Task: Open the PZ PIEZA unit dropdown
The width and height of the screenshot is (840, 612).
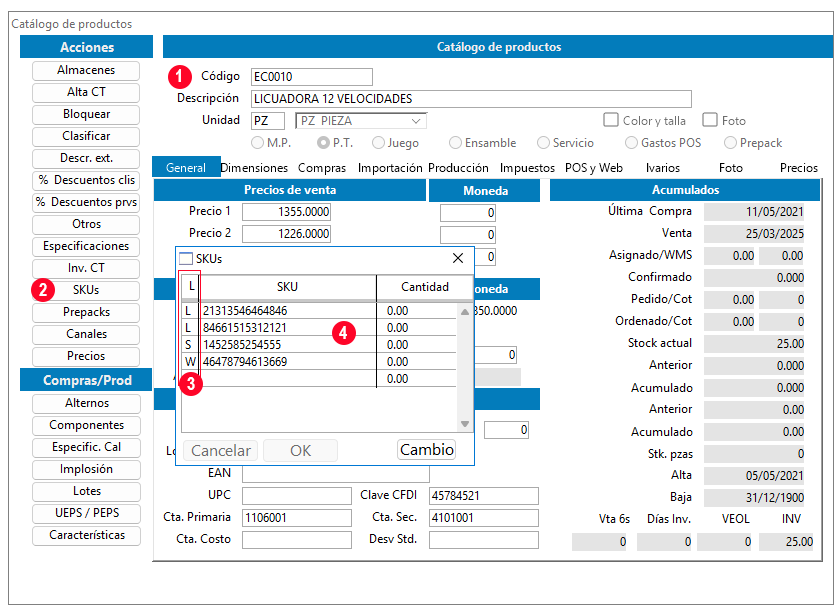Action: tap(361, 121)
